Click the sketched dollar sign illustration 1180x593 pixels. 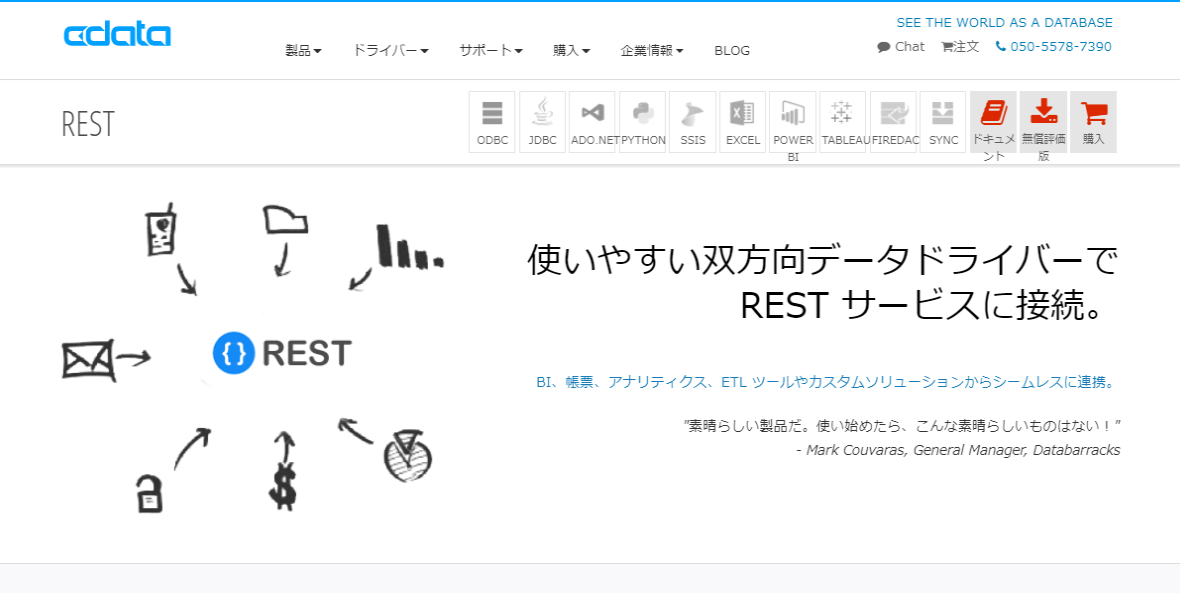283,487
